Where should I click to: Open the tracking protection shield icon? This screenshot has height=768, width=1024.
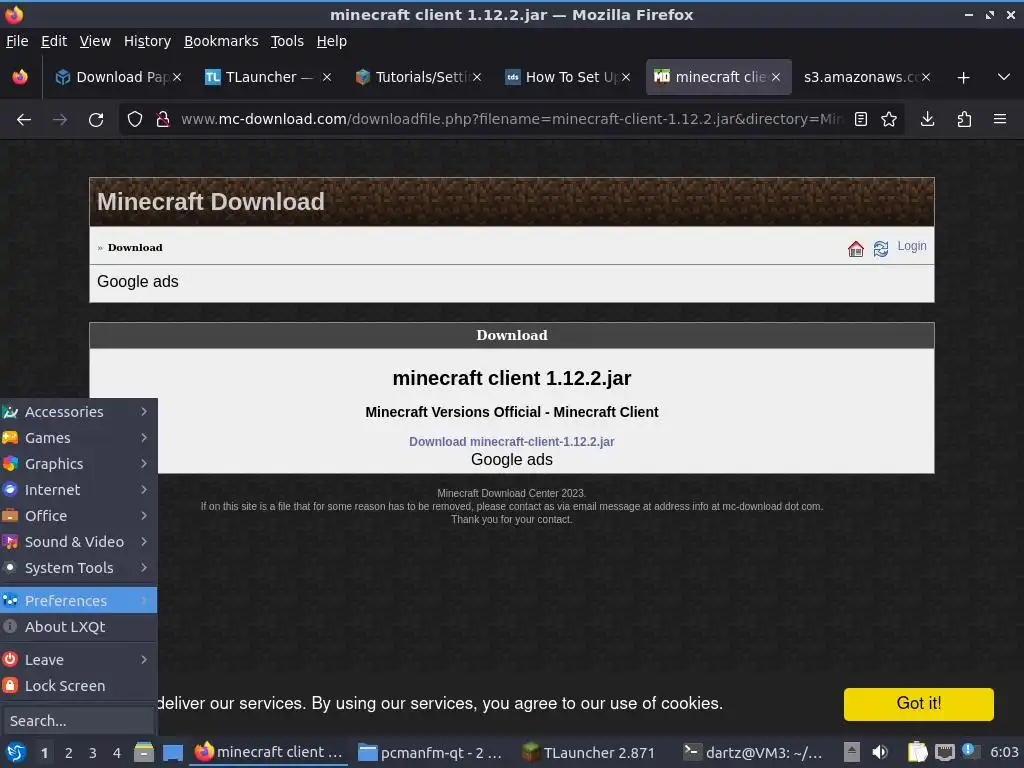[135, 120]
